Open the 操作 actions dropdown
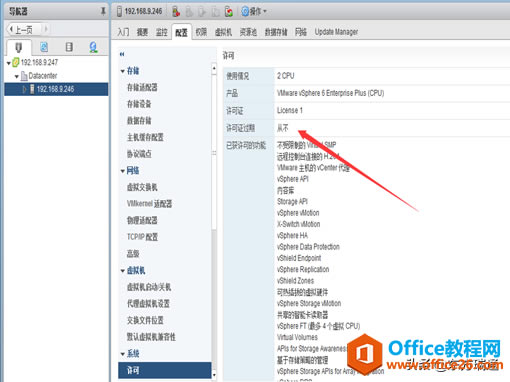The image size is (510, 382). pyautogui.click(x=254, y=12)
